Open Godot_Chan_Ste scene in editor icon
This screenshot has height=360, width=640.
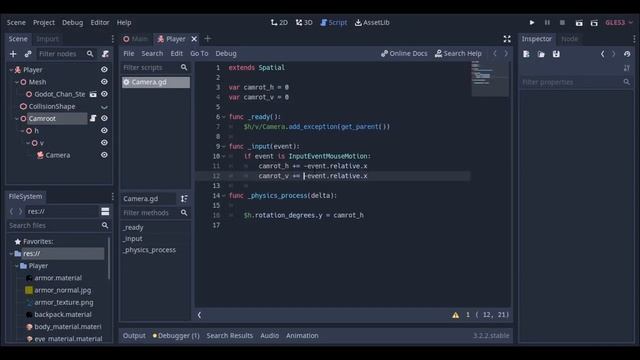[93, 94]
